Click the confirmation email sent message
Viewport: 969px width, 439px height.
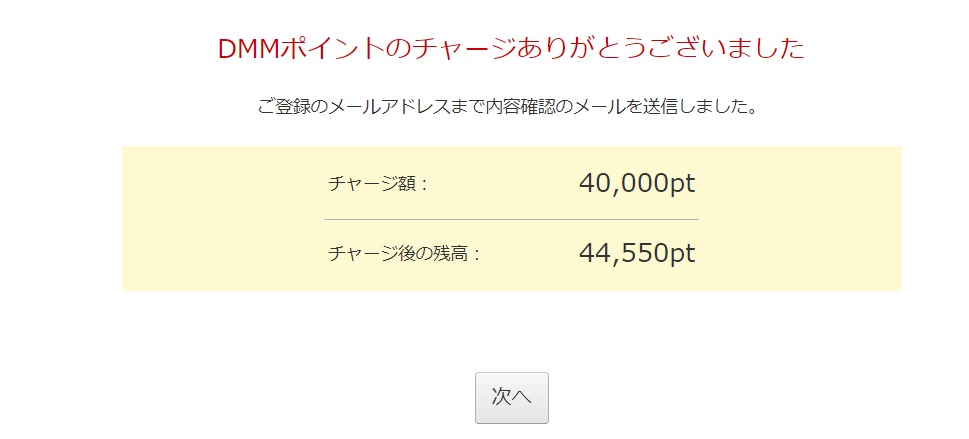(x=508, y=106)
